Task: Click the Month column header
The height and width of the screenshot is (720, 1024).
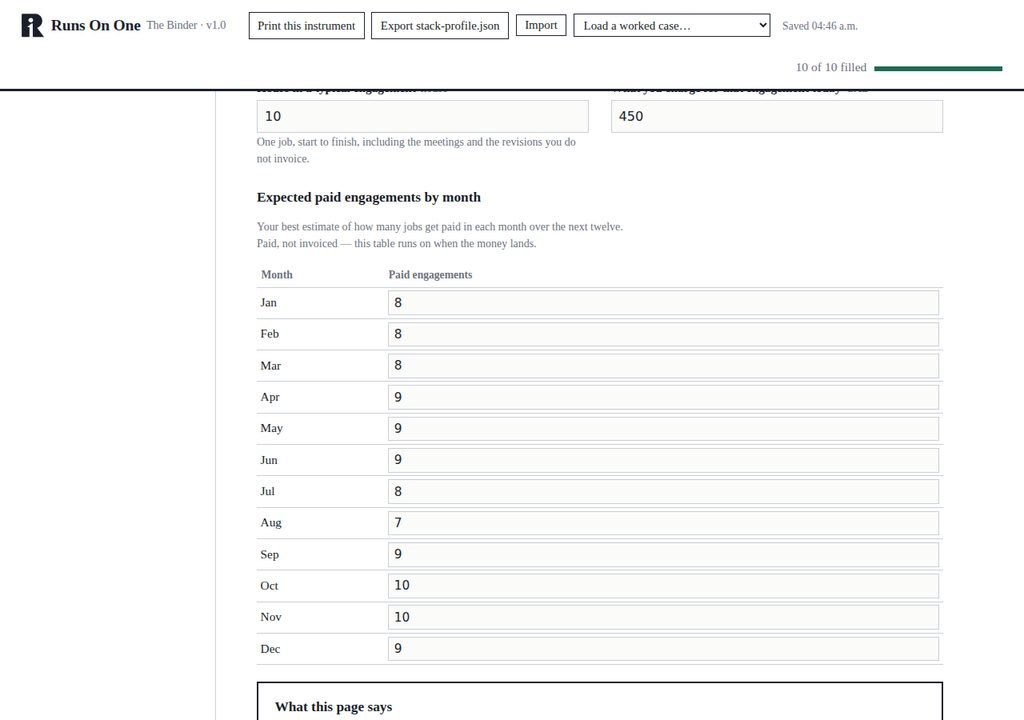Action: coord(277,274)
